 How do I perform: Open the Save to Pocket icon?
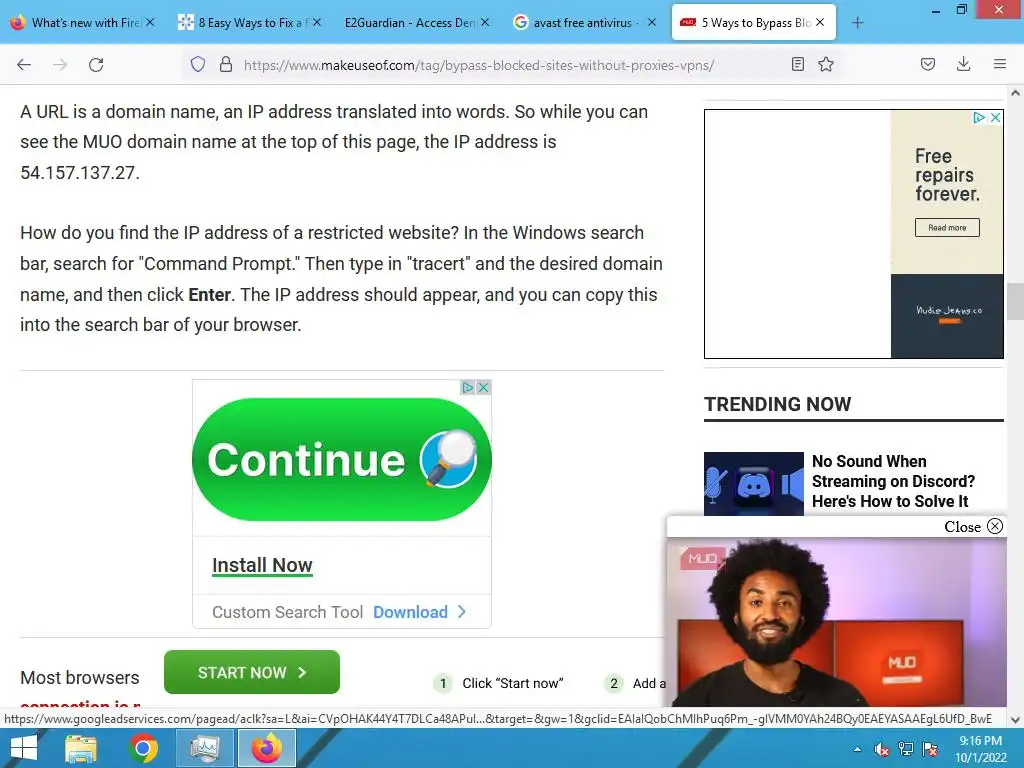tap(927, 64)
